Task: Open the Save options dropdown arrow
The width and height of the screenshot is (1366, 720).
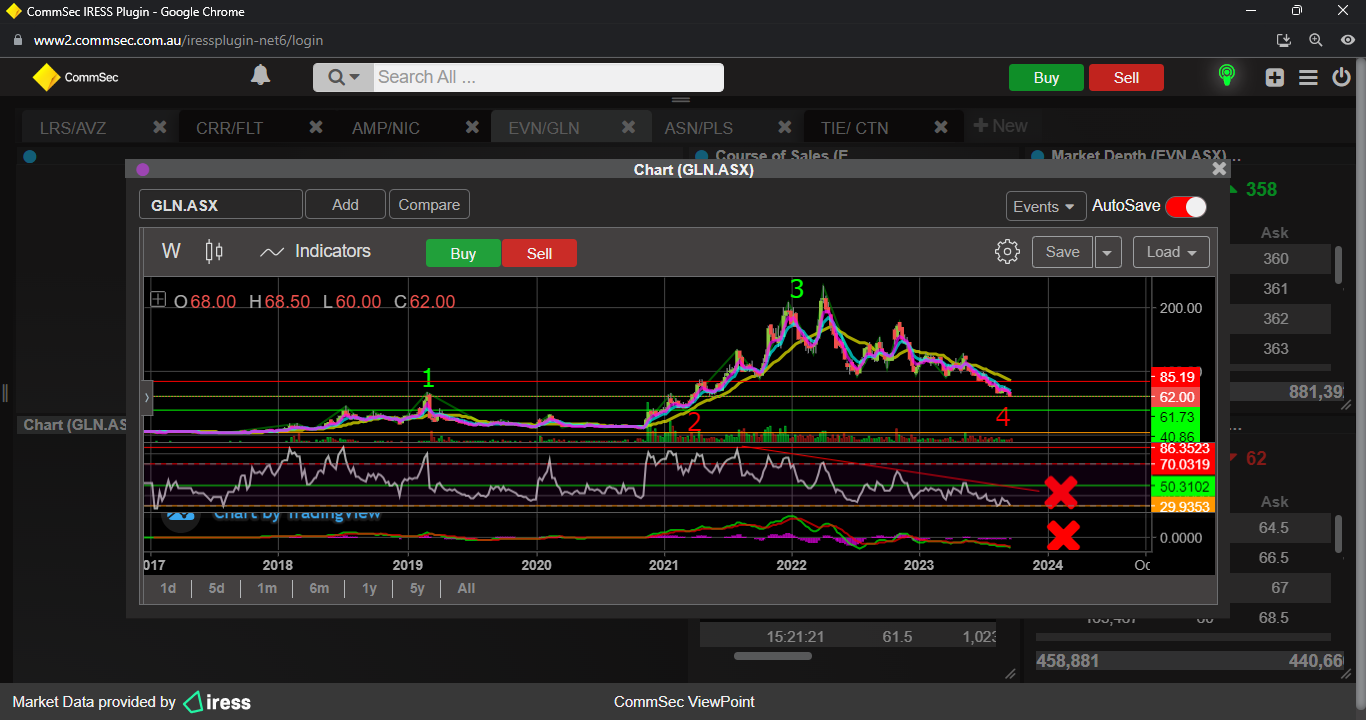Action: 1107,253
